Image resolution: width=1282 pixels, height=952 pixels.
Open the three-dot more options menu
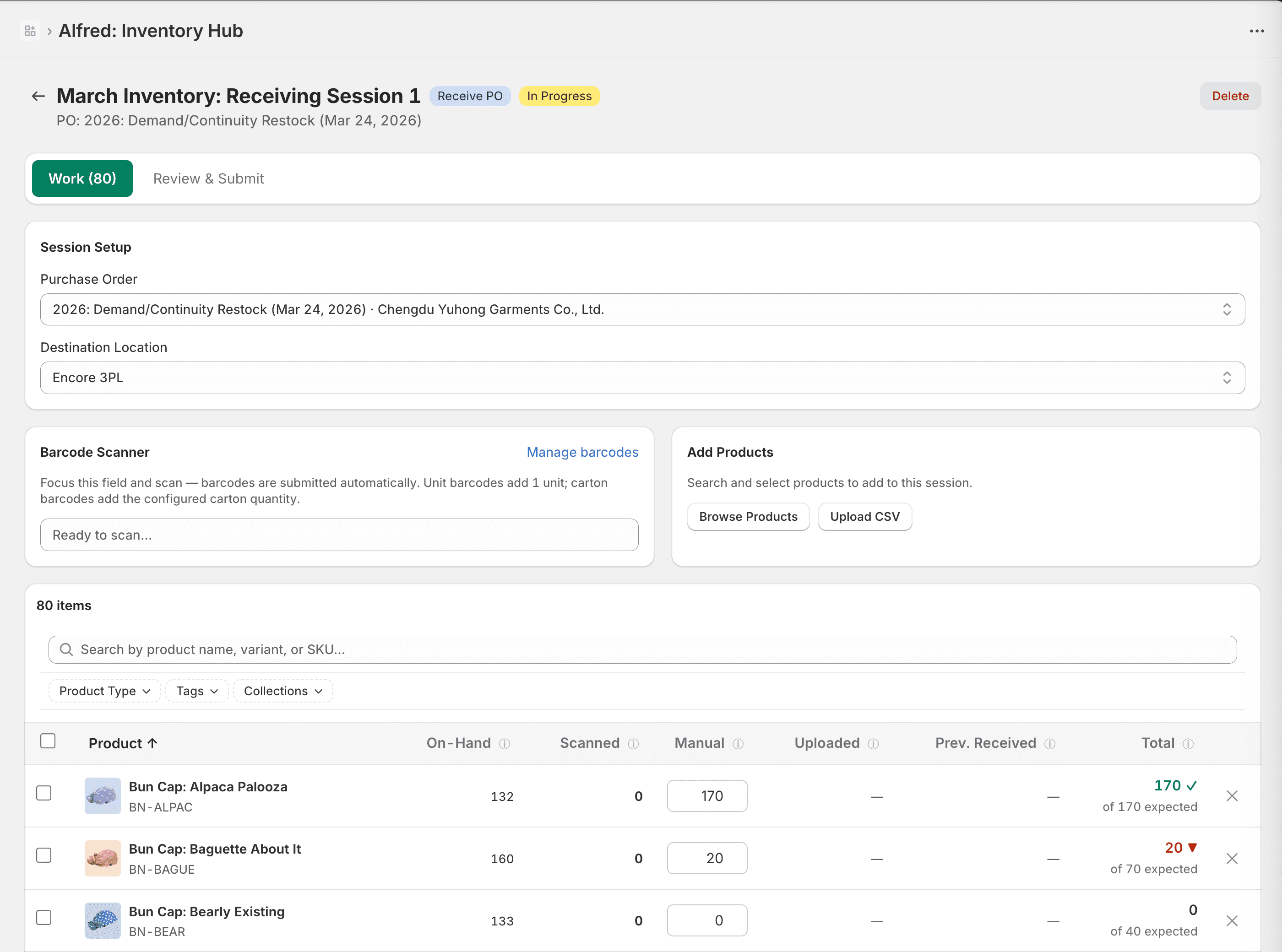[x=1257, y=31]
